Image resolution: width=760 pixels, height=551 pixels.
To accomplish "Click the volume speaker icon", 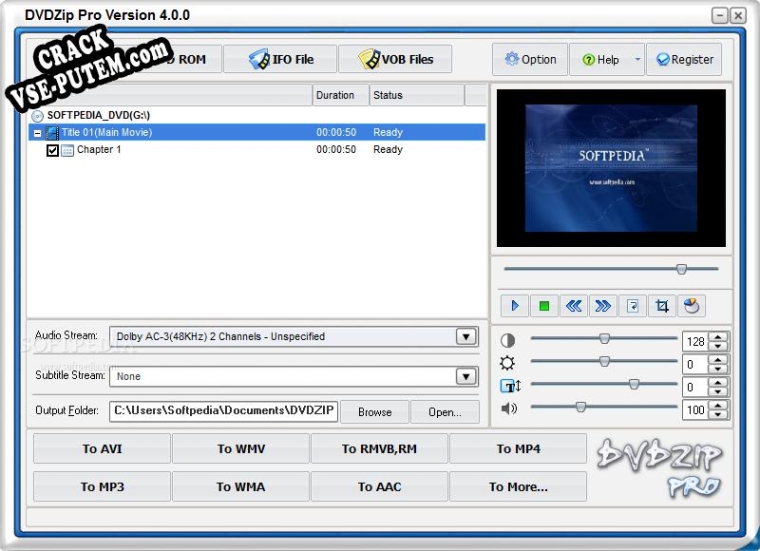I will coord(509,408).
